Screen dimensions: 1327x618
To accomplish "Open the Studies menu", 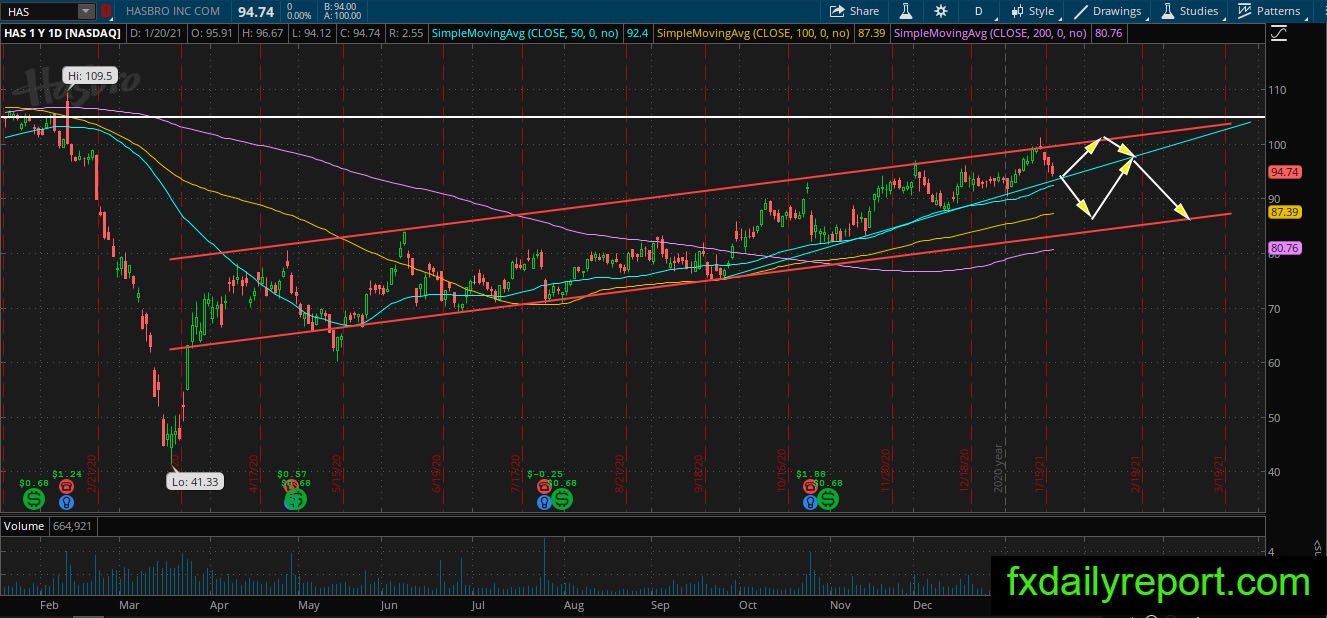I will (1189, 11).
